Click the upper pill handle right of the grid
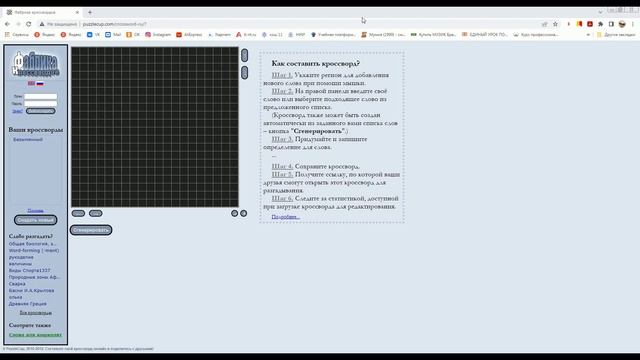This screenshot has width=640, height=360. tap(244, 55)
